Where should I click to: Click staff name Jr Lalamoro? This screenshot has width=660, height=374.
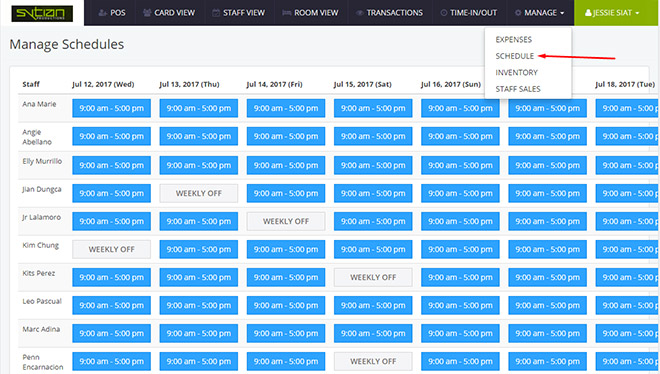(x=41, y=217)
